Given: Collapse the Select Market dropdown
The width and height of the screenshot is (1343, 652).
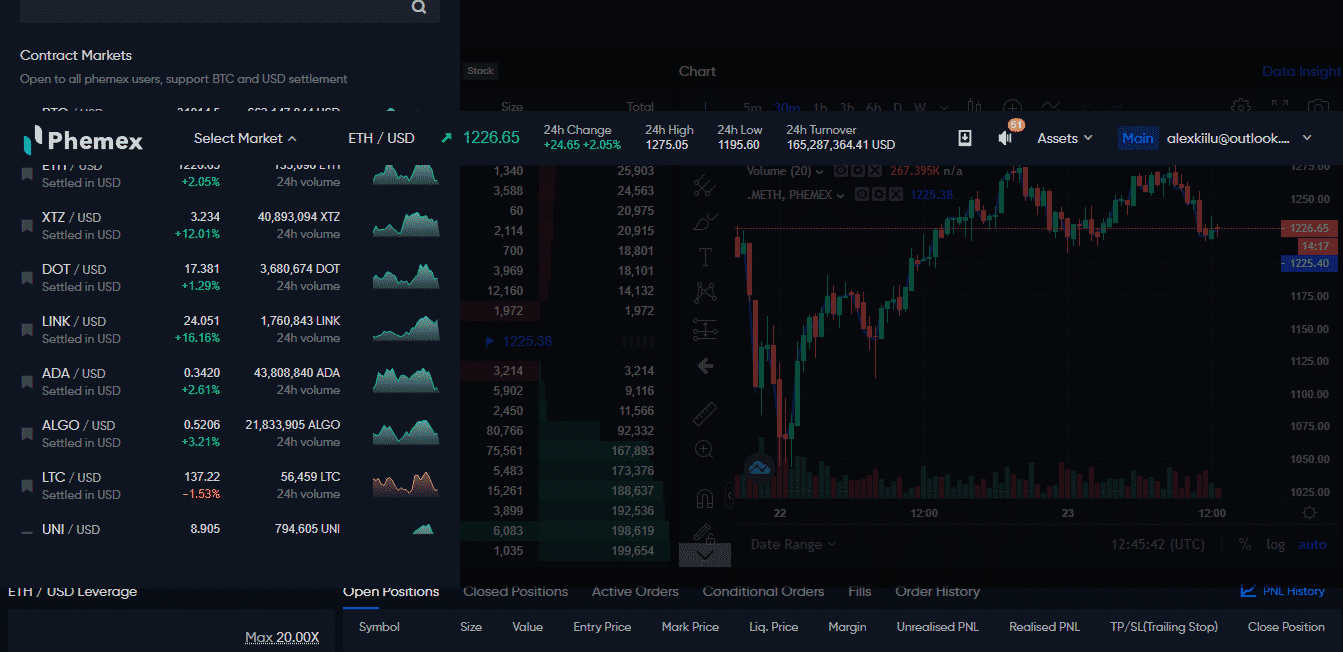Looking at the screenshot, I should (x=245, y=138).
